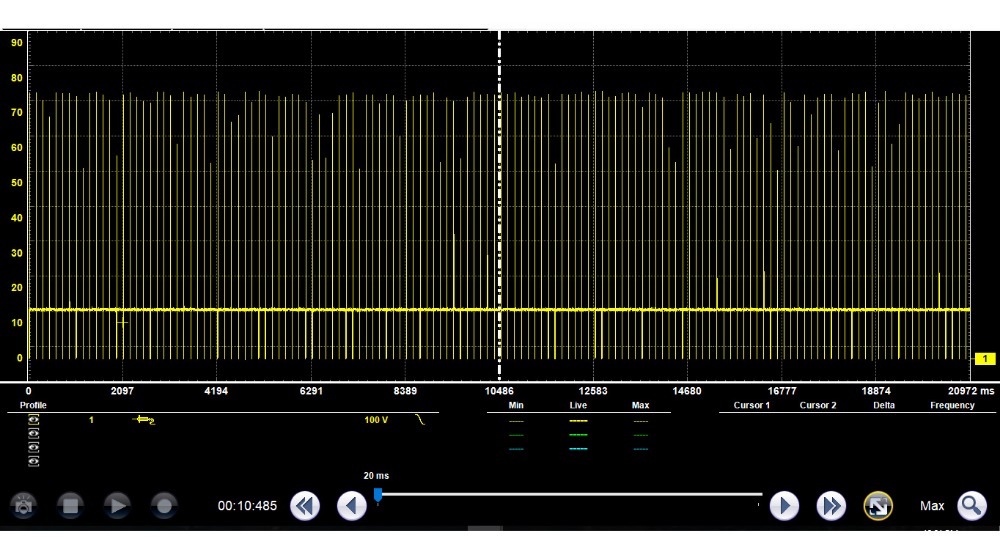Click the expand view icon

pos(878,506)
